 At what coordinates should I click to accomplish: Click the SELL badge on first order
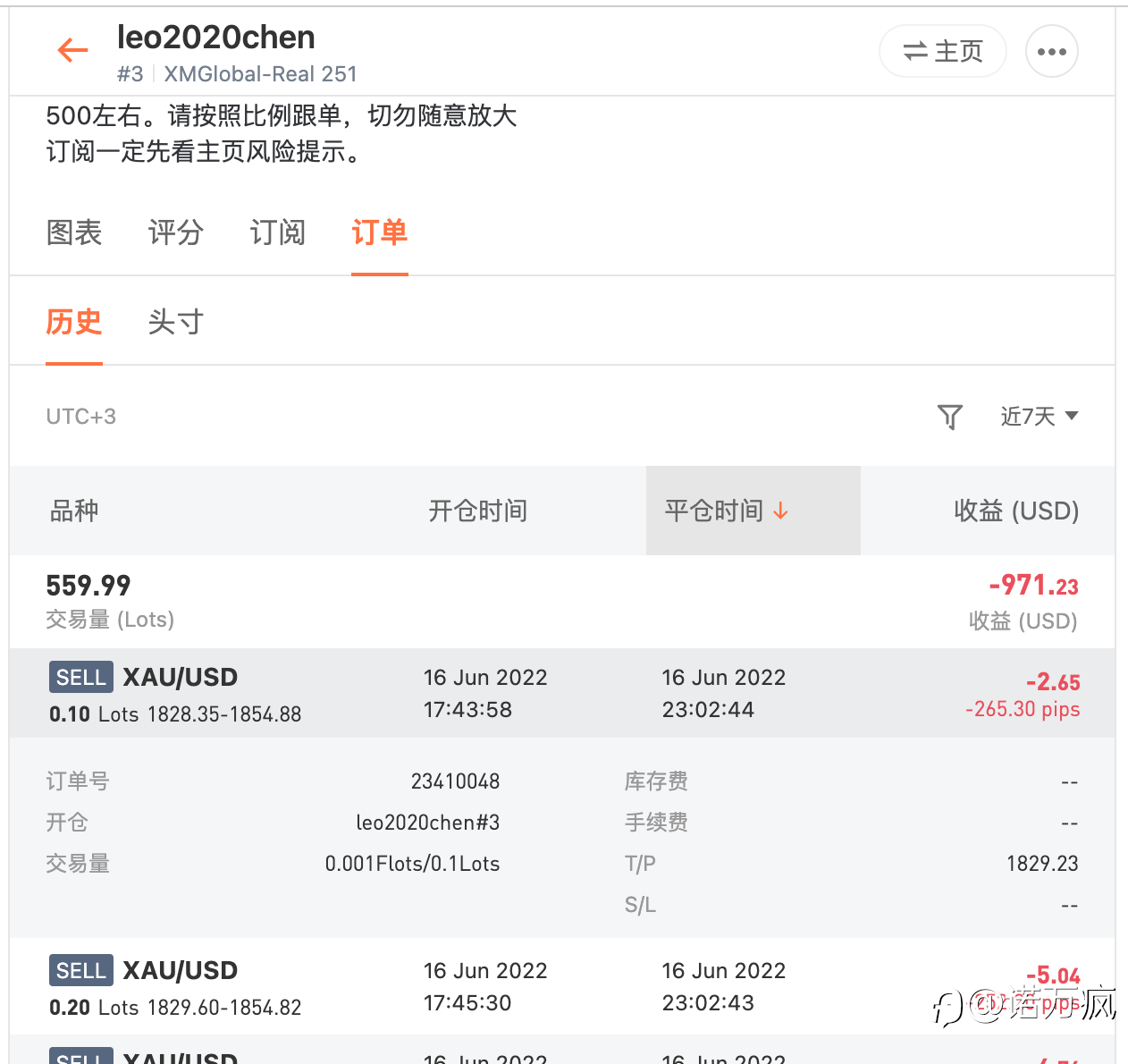click(81, 677)
